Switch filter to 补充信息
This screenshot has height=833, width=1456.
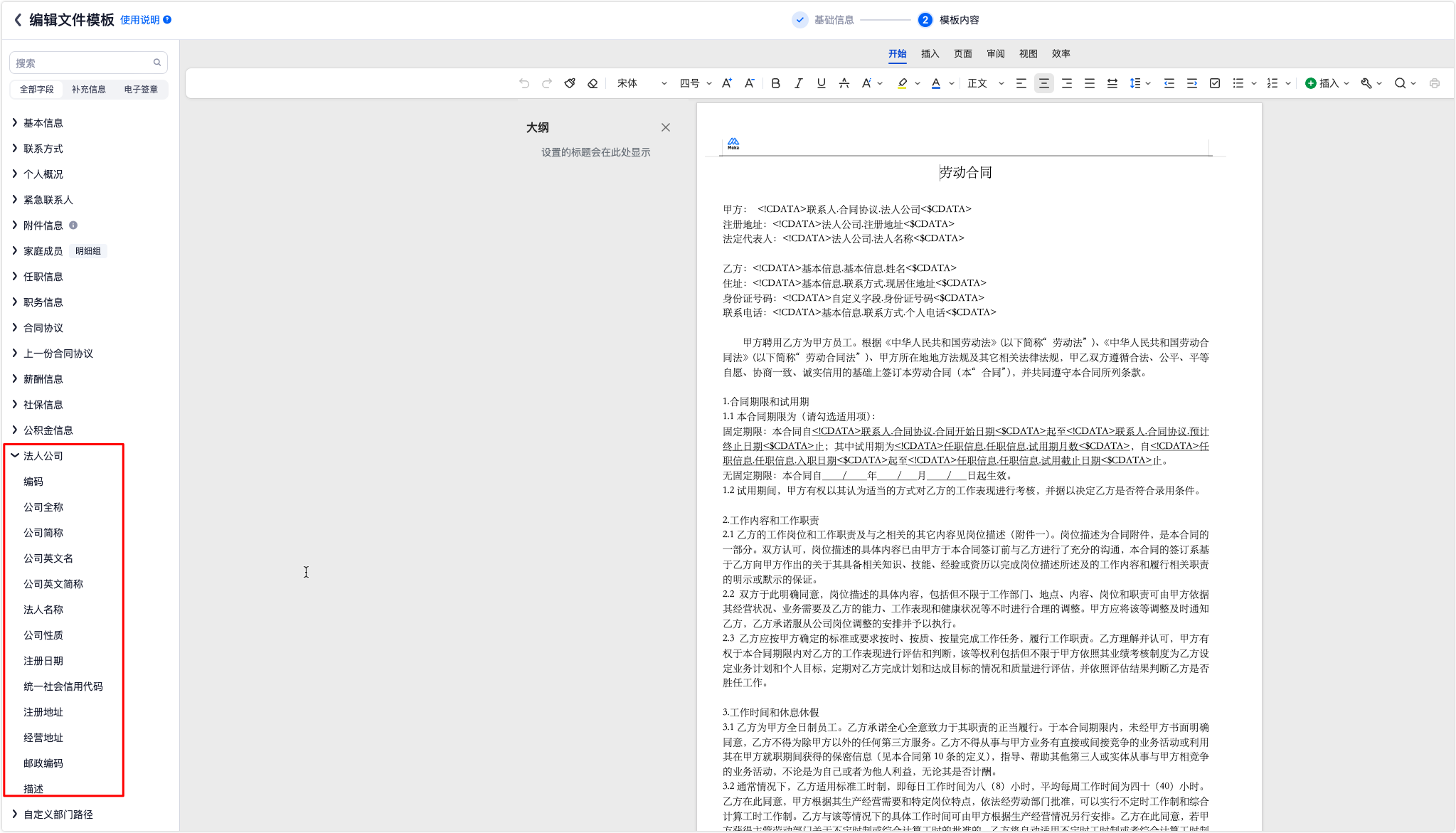[89, 90]
